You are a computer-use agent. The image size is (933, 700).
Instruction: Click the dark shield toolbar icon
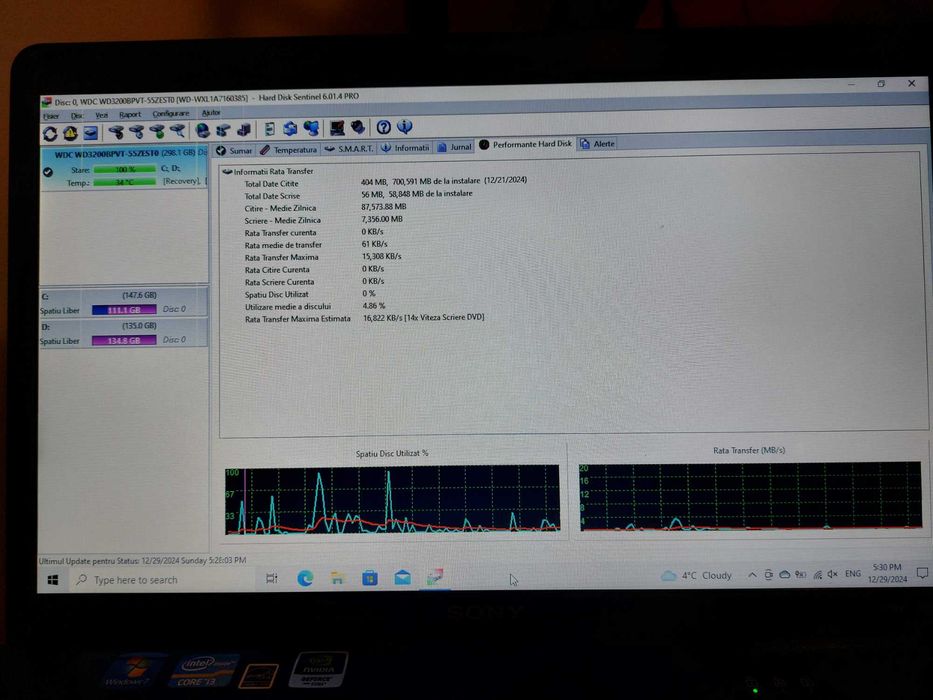click(358, 127)
